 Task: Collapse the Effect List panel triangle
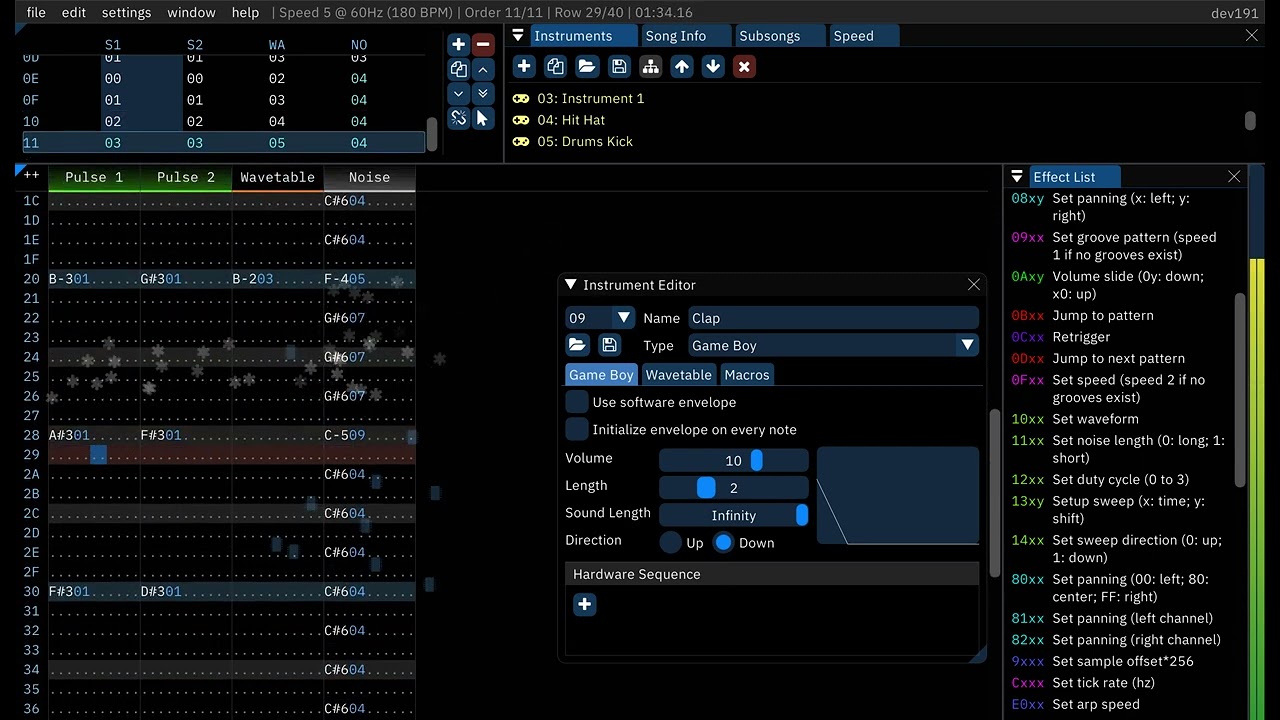[1017, 177]
